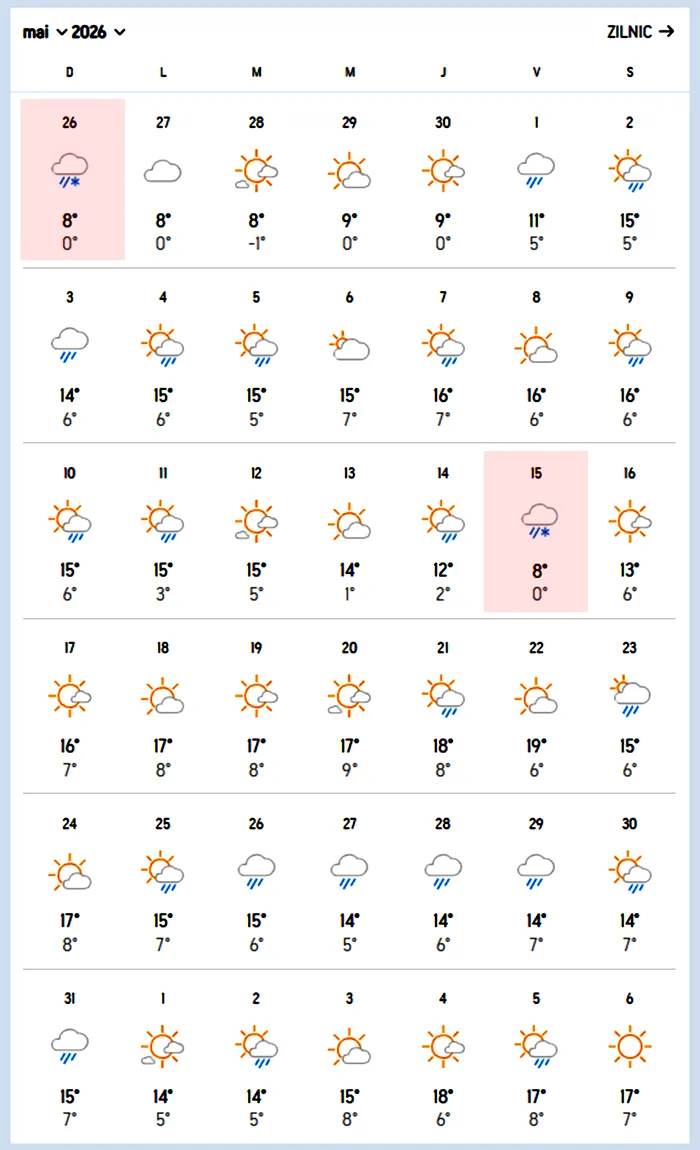Expand the 2026 year selector

[99, 32]
